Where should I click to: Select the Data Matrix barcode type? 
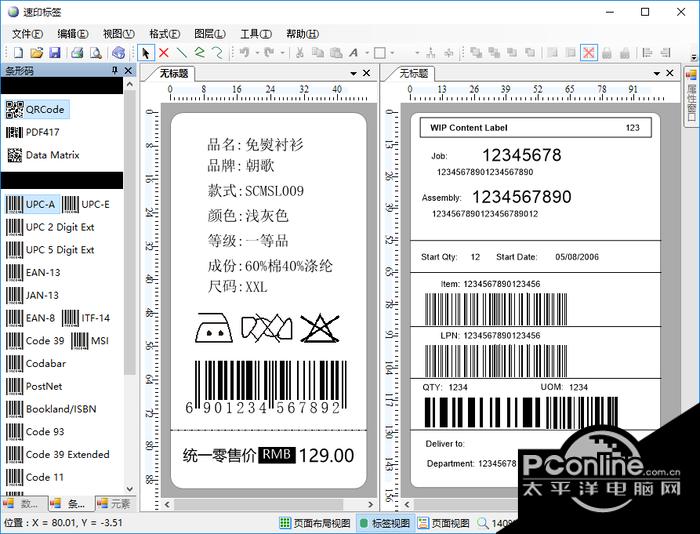pyautogui.click(x=43, y=155)
